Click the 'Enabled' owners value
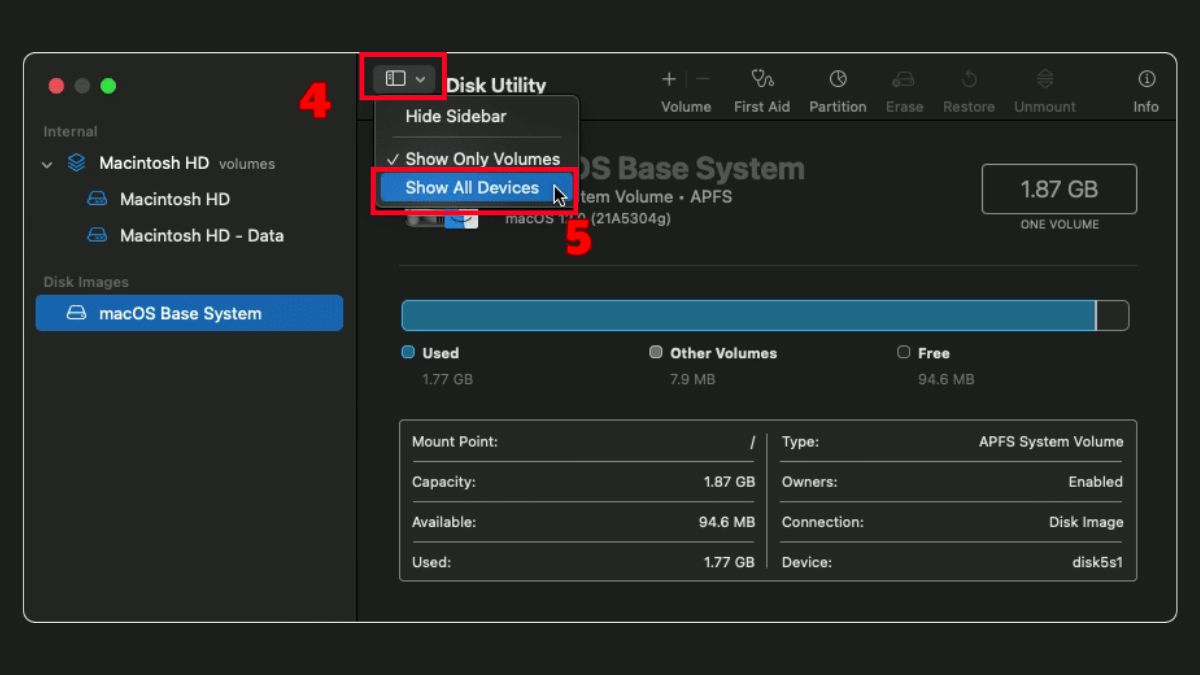This screenshot has width=1200, height=675. (1095, 481)
